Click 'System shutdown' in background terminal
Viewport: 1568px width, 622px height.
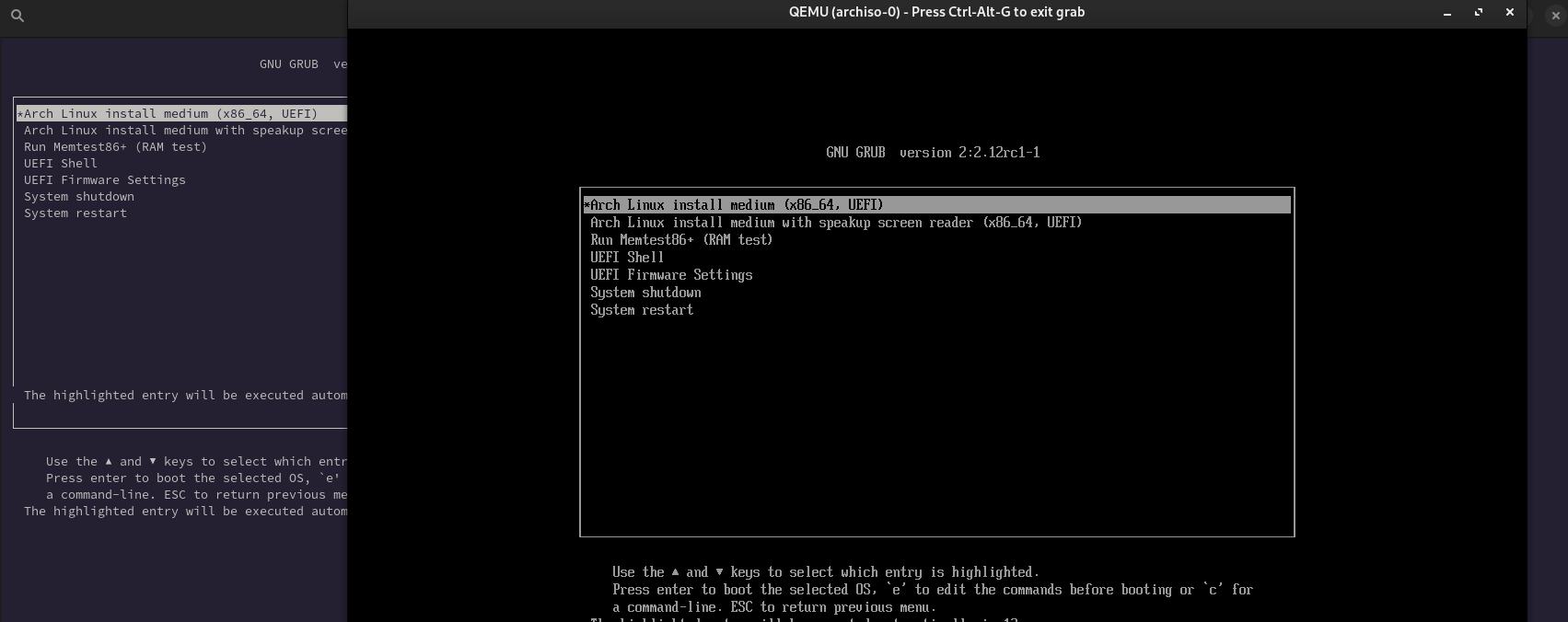79,197
